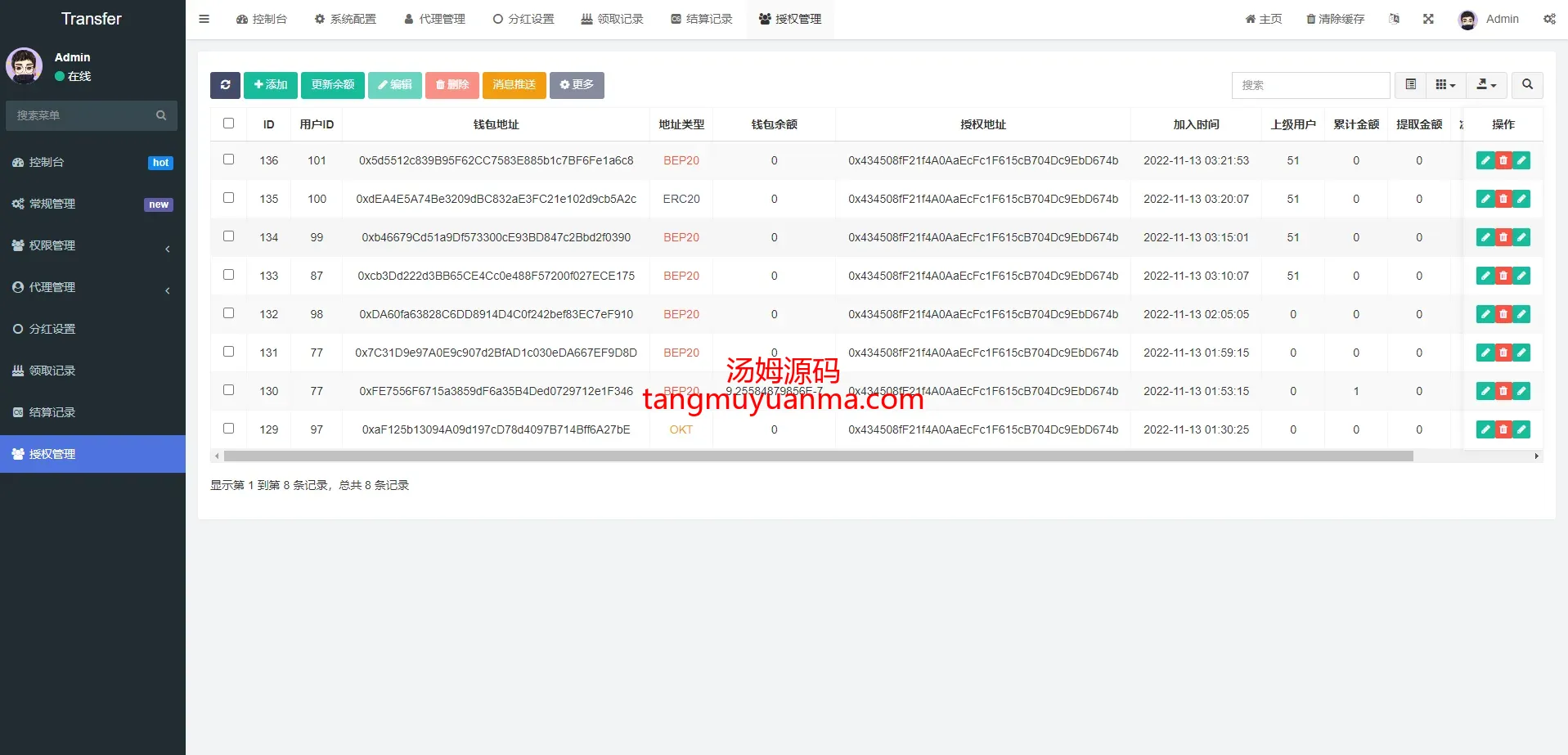1568x755 pixels.
Task: Toggle the sidebar hamburger menu icon
Action: click(x=204, y=19)
